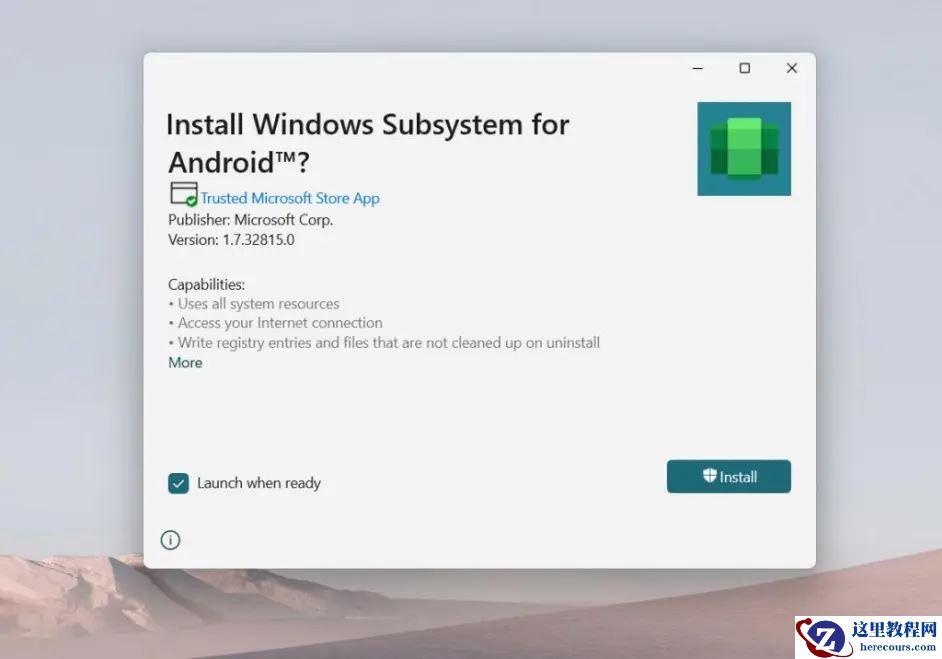This screenshot has width=942, height=659.
Task: Open the Trusted Microsoft Store App link
Action: (290, 197)
